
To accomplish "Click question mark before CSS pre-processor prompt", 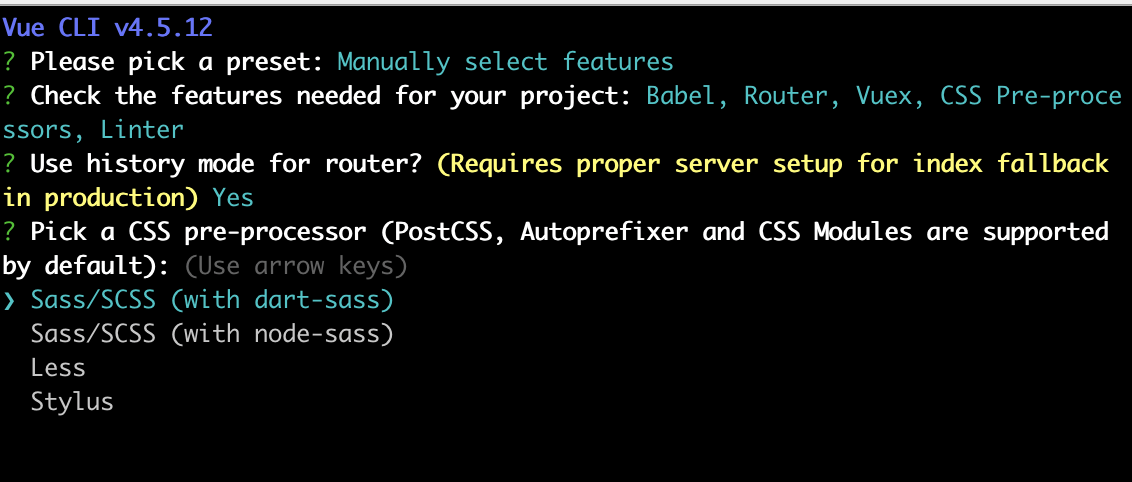I will (9, 232).
